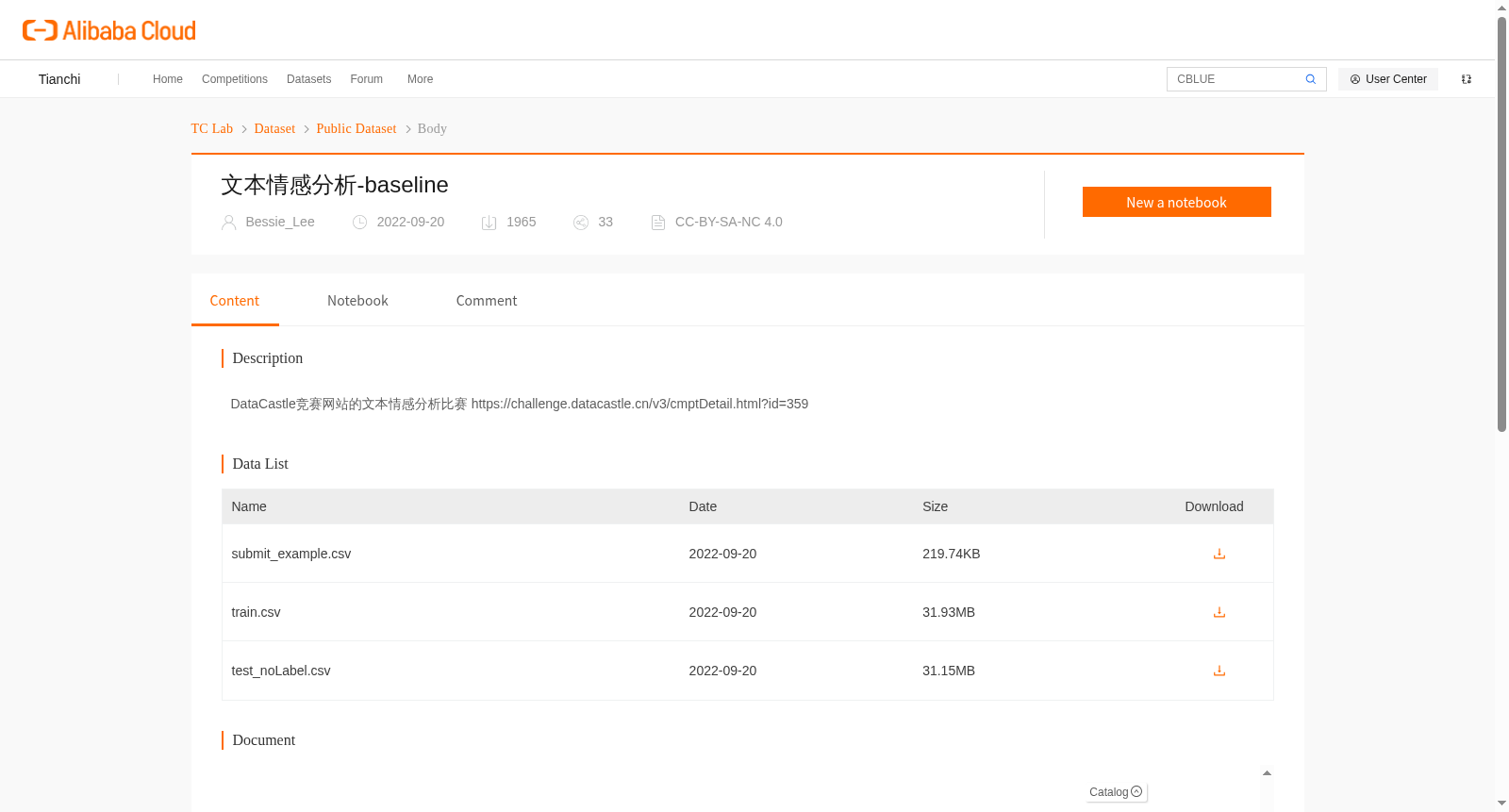Viewport: 1509px width, 812px height.
Task: Click the size value 219.74KB
Action: [x=952, y=554]
